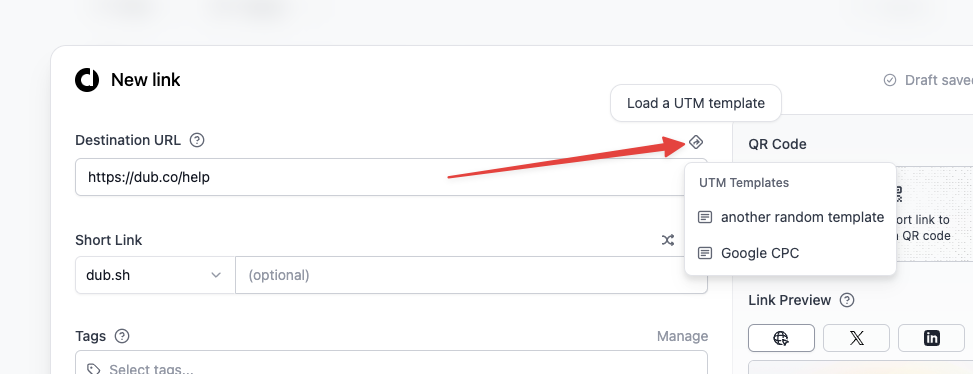The width and height of the screenshot is (973, 374).
Task: Switch link preview to the web globe tab
Action: click(x=781, y=338)
